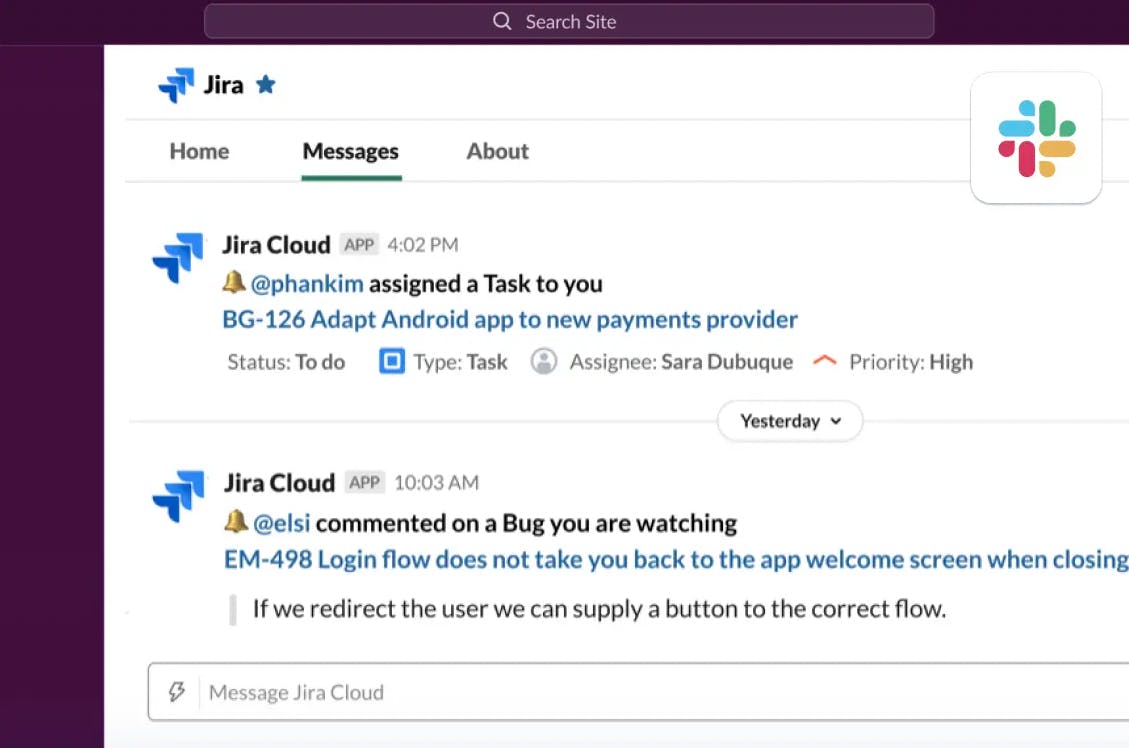The width and height of the screenshot is (1129, 748).
Task: Switch to the Messages tab
Action: (x=350, y=151)
